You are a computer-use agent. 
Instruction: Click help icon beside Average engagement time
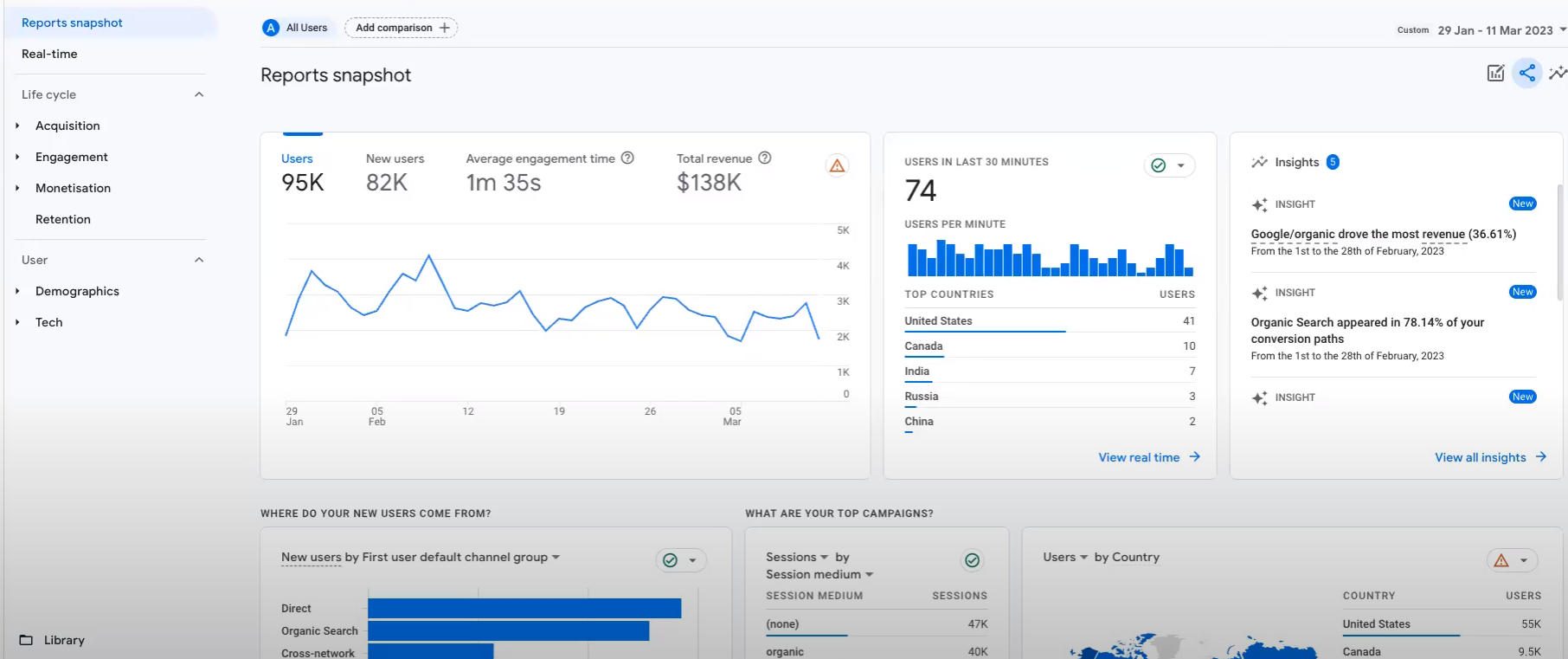pyautogui.click(x=628, y=158)
